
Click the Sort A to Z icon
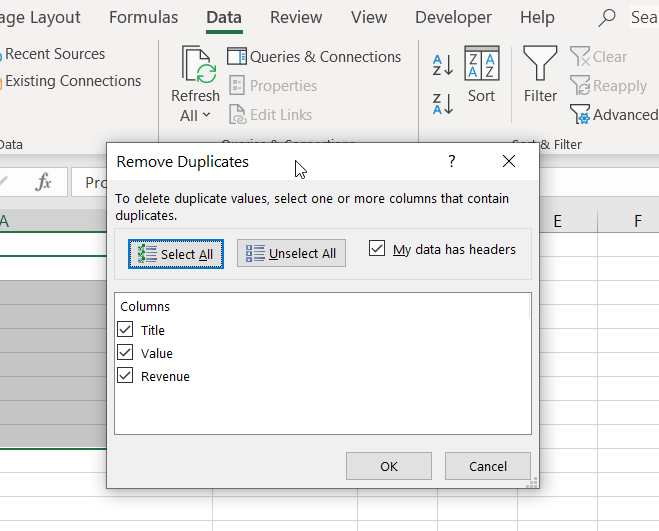pyautogui.click(x=442, y=66)
